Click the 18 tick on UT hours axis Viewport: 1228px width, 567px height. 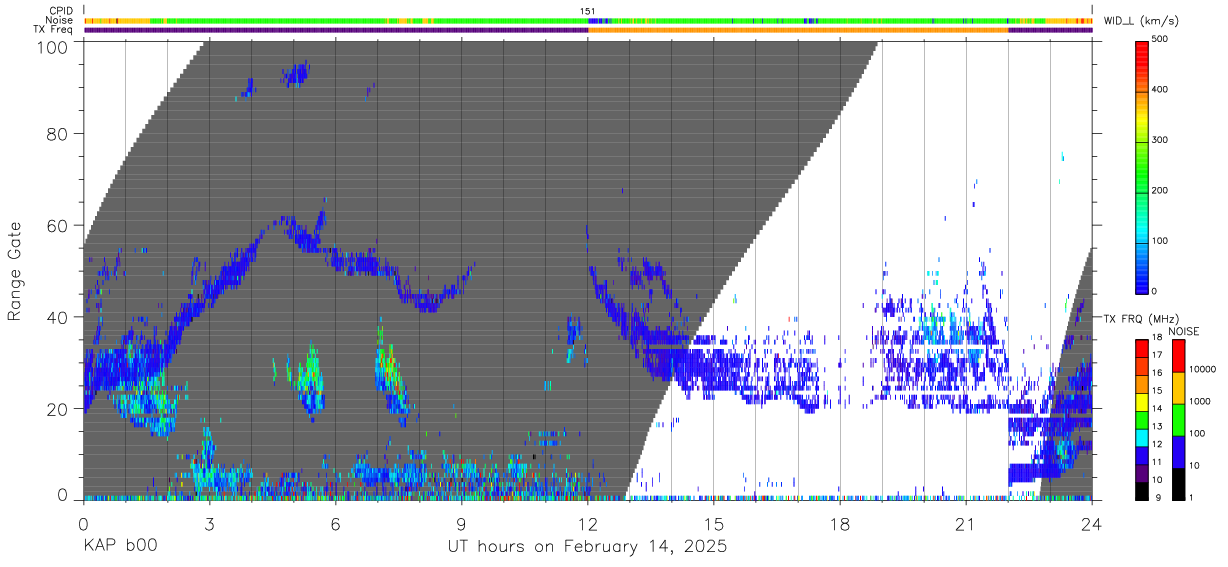coord(840,525)
